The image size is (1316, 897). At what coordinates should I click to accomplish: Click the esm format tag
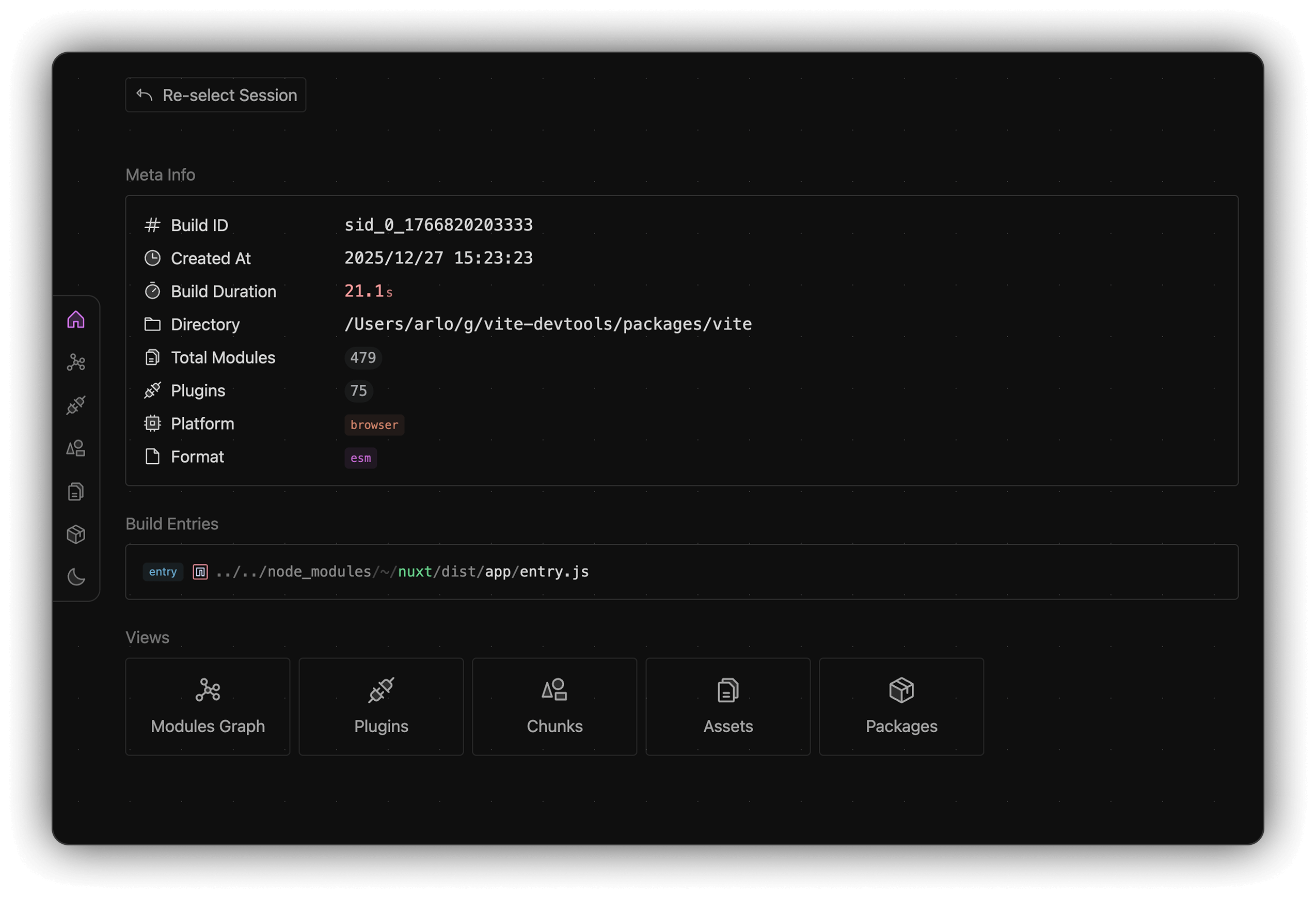pos(361,458)
